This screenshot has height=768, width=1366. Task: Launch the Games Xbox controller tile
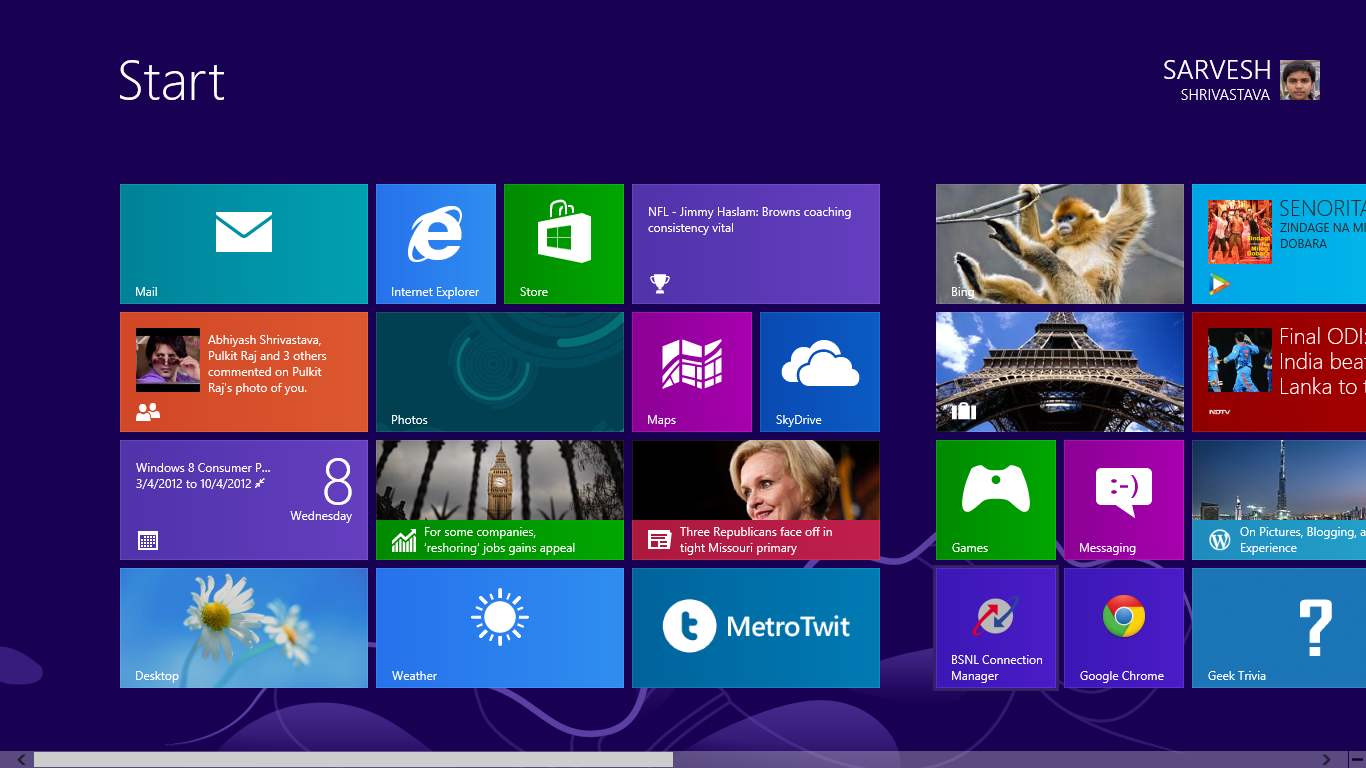(x=995, y=499)
